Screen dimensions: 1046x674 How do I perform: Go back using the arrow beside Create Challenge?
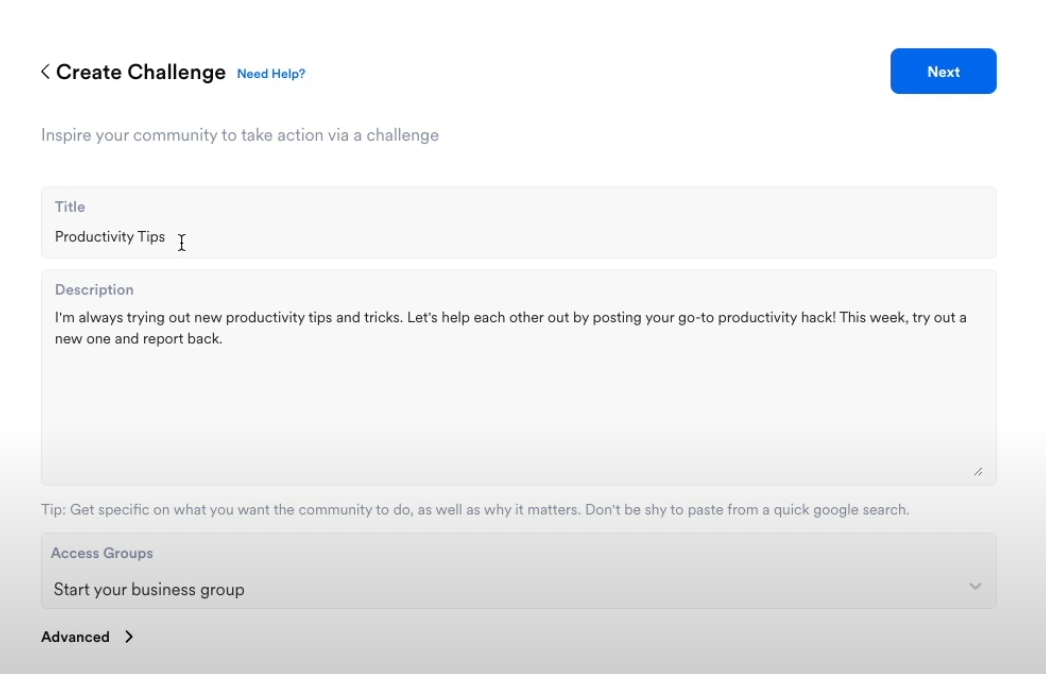click(x=45, y=71)
